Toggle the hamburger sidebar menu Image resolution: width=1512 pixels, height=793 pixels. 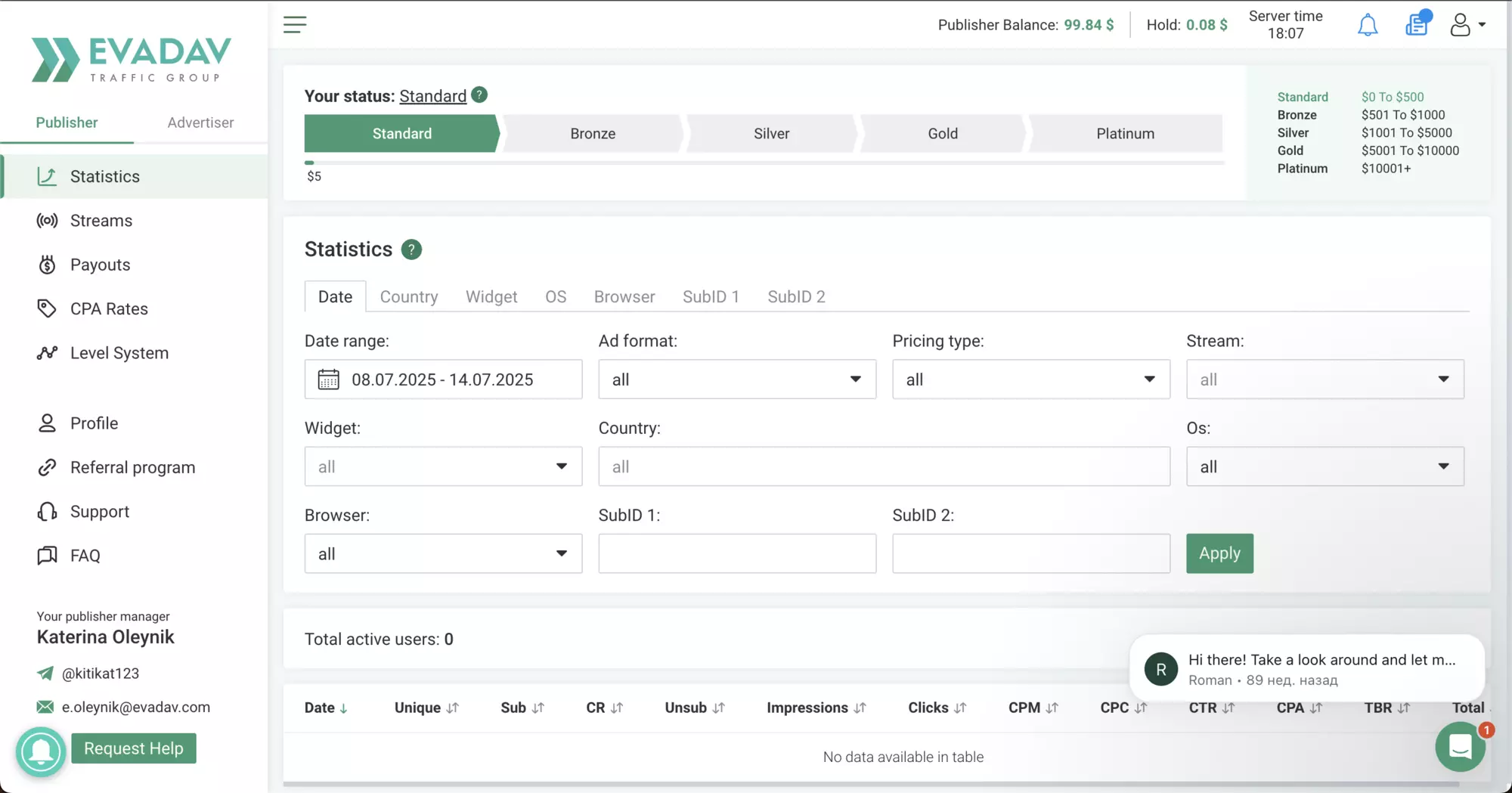[x=295, y=25]
